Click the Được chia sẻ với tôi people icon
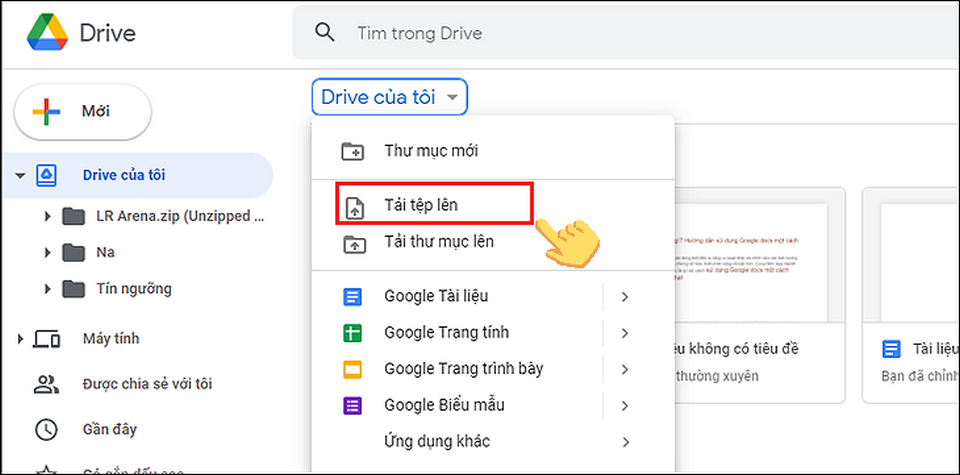960x475 pixels. pyautogui.click(x=46, y=384)
